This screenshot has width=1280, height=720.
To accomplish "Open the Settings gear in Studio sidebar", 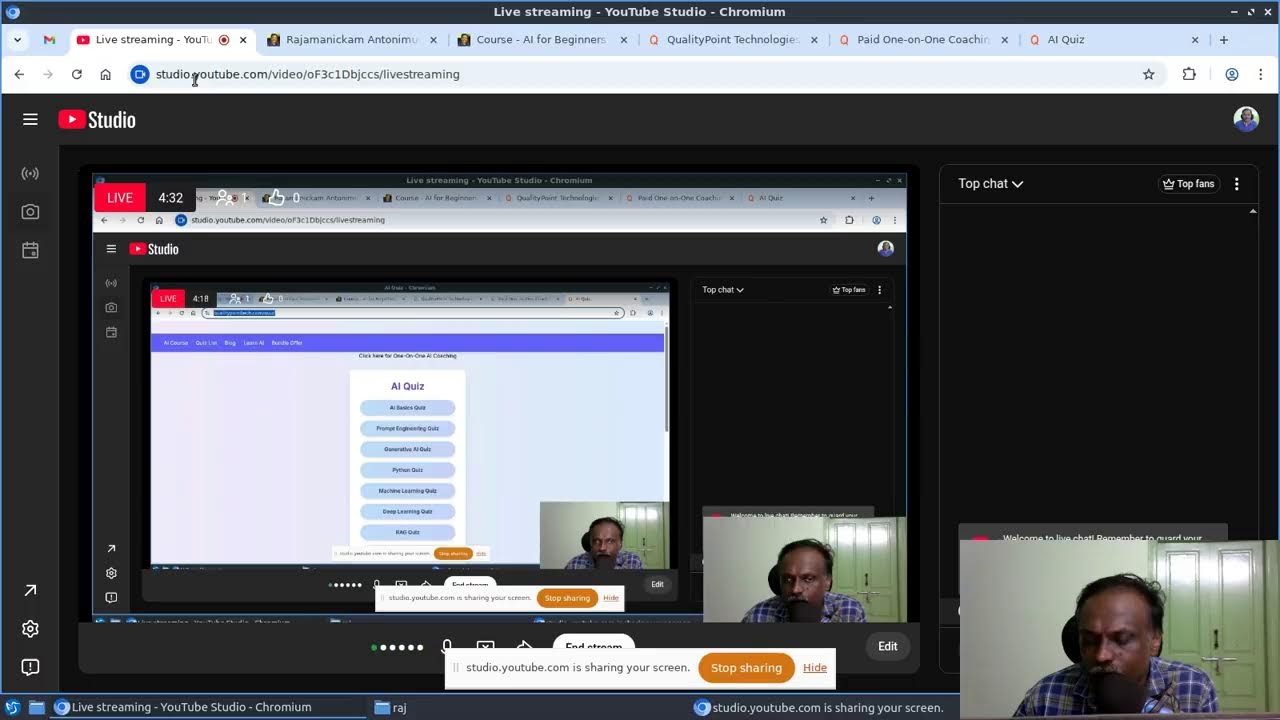I will (x=30, y=629).
